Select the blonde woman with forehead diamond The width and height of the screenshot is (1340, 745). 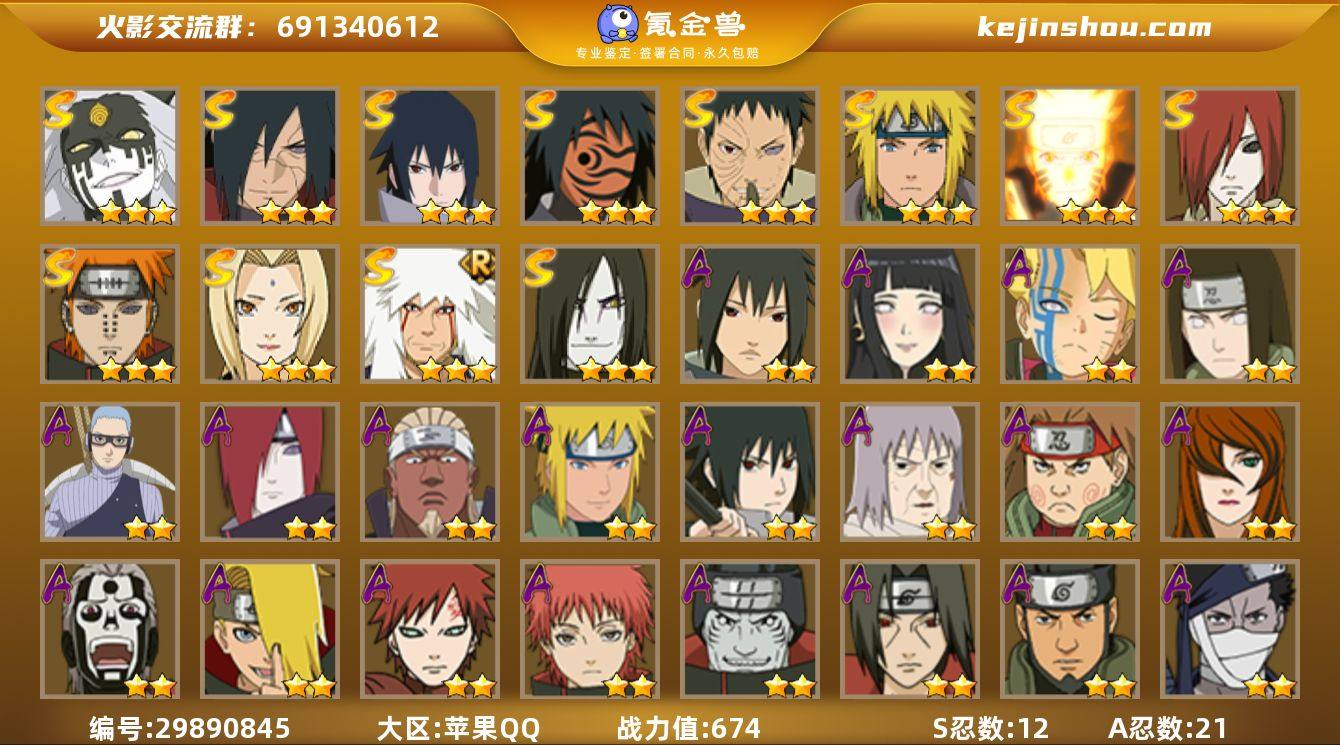tap(269, 314)
